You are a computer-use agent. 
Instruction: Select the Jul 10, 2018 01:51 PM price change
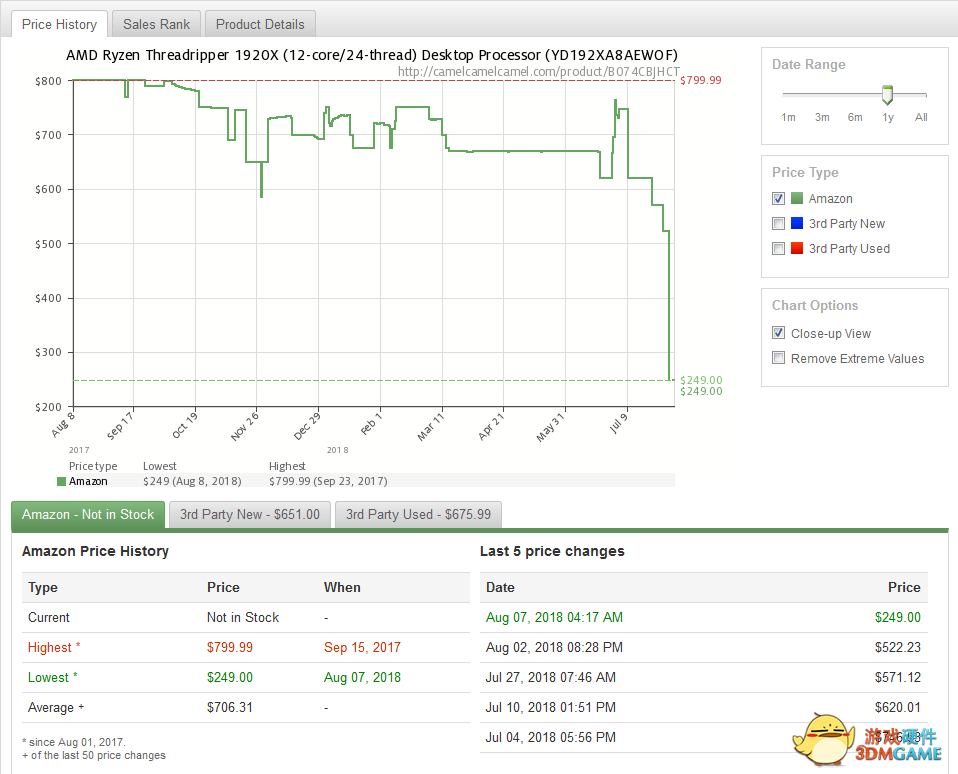[550, 707]
